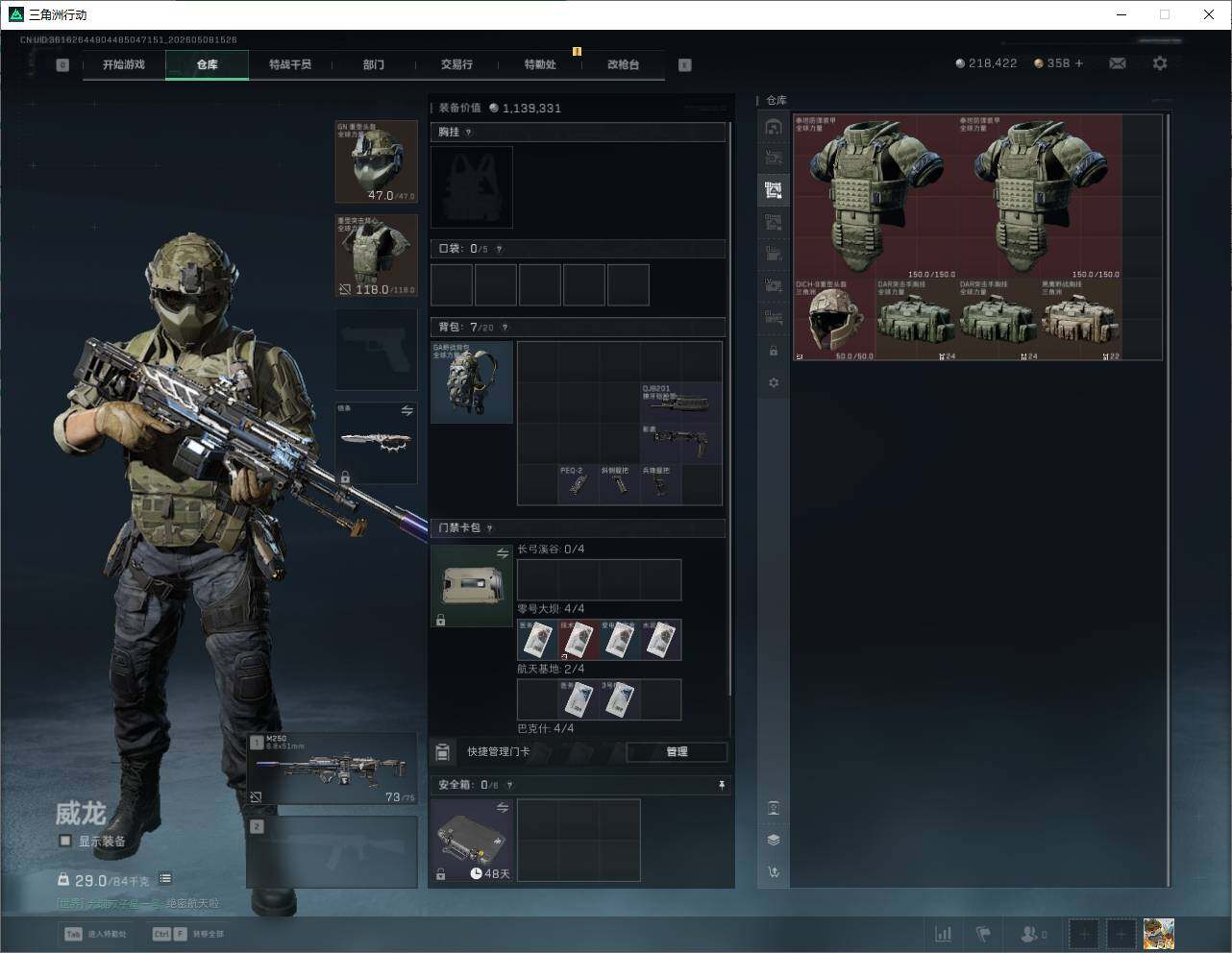The height and width of the screenshot is (953, 1232).
Task: Select the seventh warehouse category sidebar icon
Action: coord(774,317)
